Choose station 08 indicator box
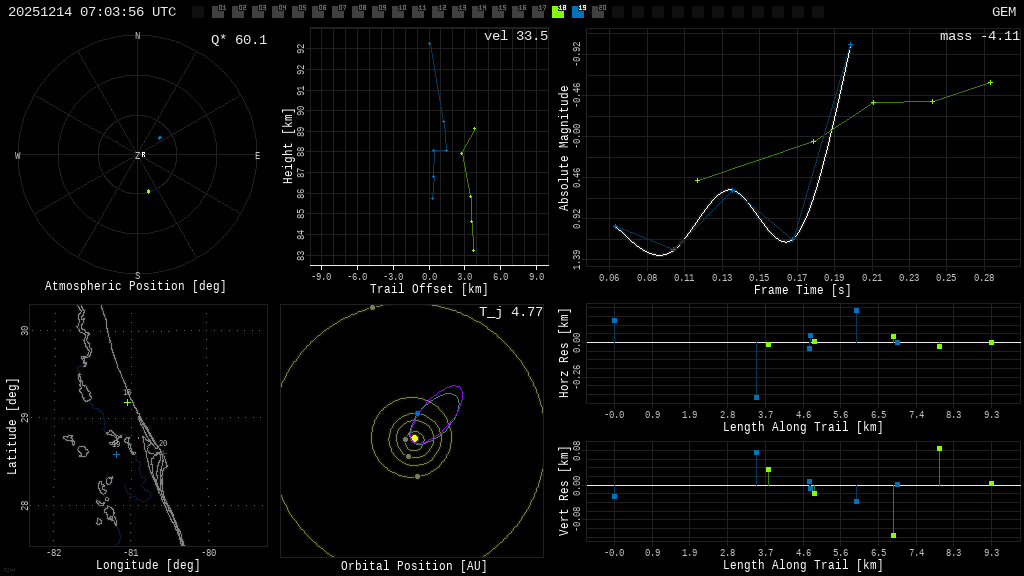The width and height of the screenshot is (1024, 576). [359, 12]
